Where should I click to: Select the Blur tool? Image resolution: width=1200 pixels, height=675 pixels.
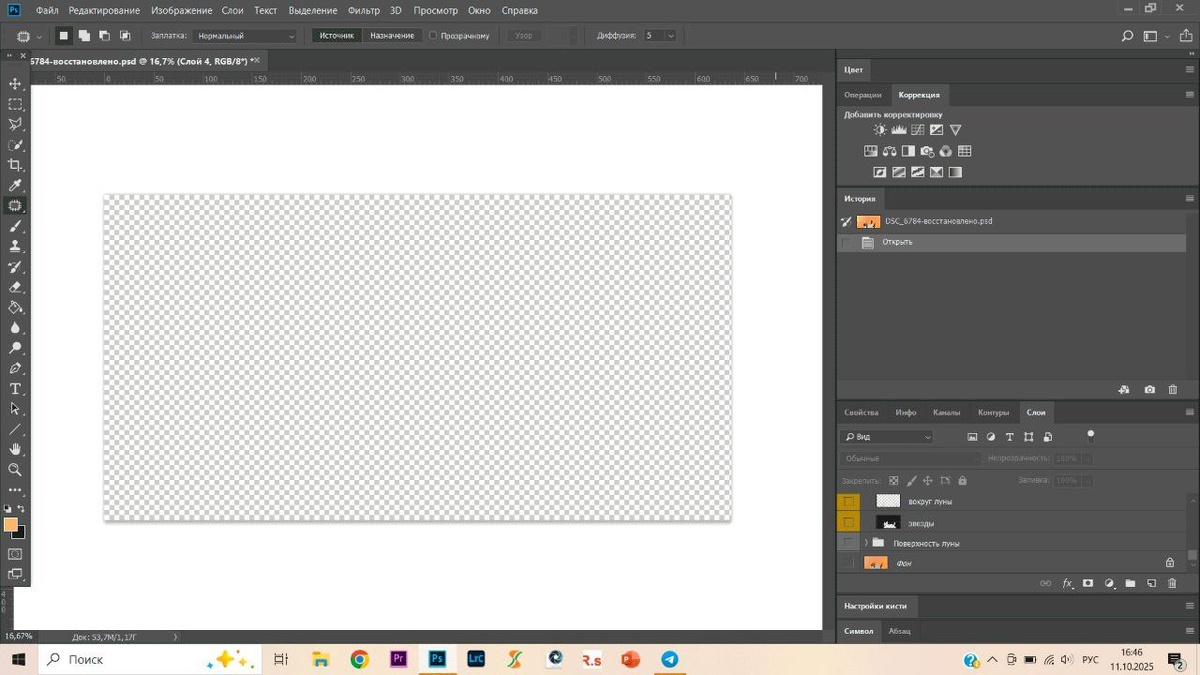tap(15, 328)
